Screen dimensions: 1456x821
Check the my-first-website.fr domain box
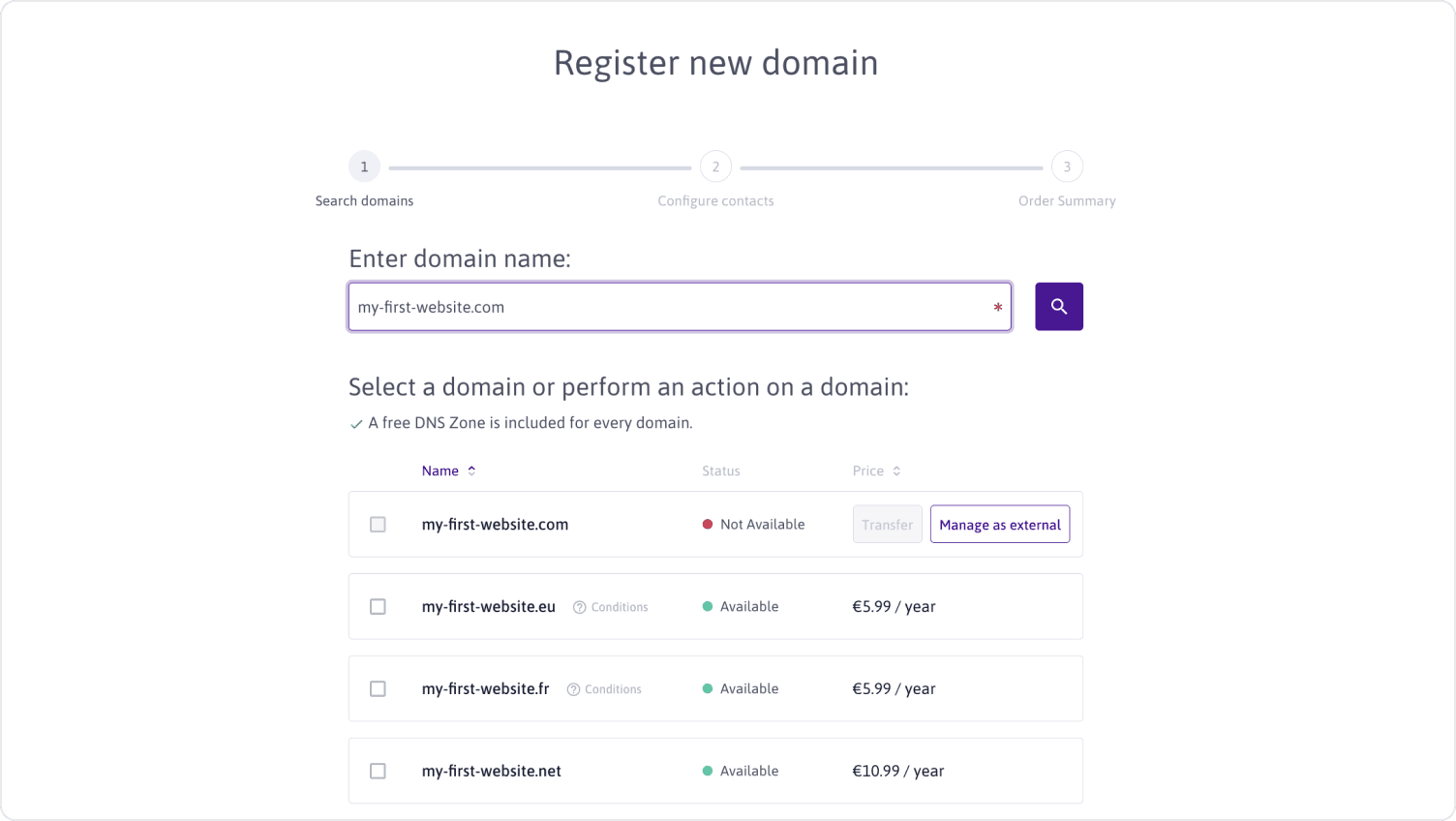378,689
